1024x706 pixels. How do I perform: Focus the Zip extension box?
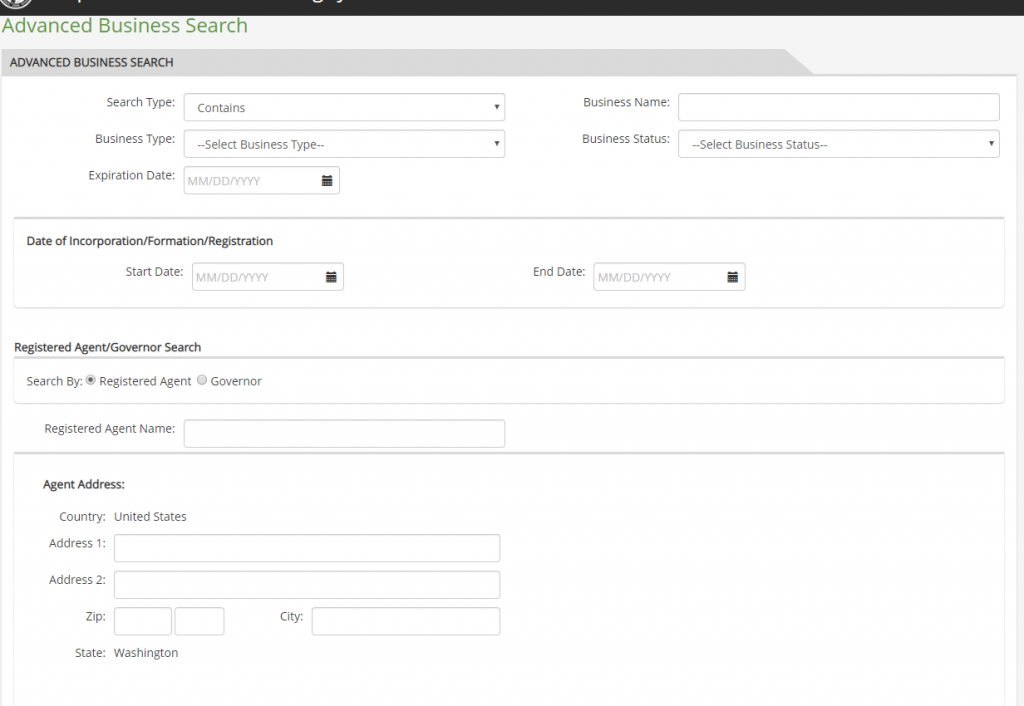click(199, 621)
